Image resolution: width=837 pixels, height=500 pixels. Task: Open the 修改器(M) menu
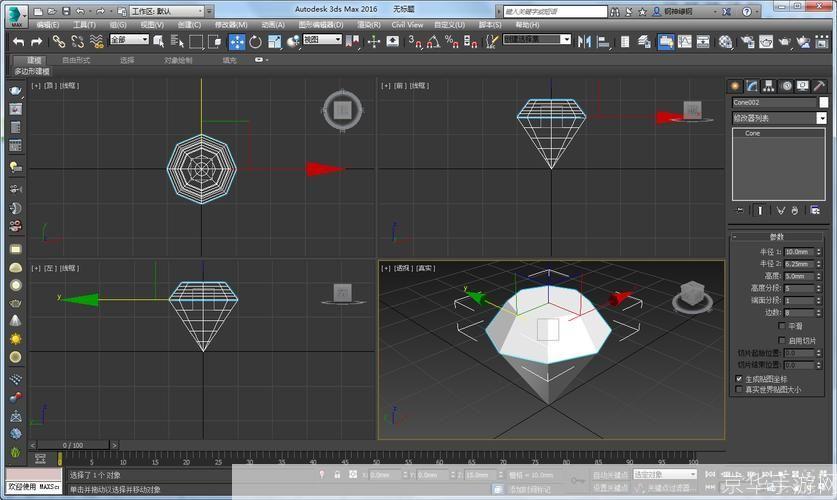(231, 25)
